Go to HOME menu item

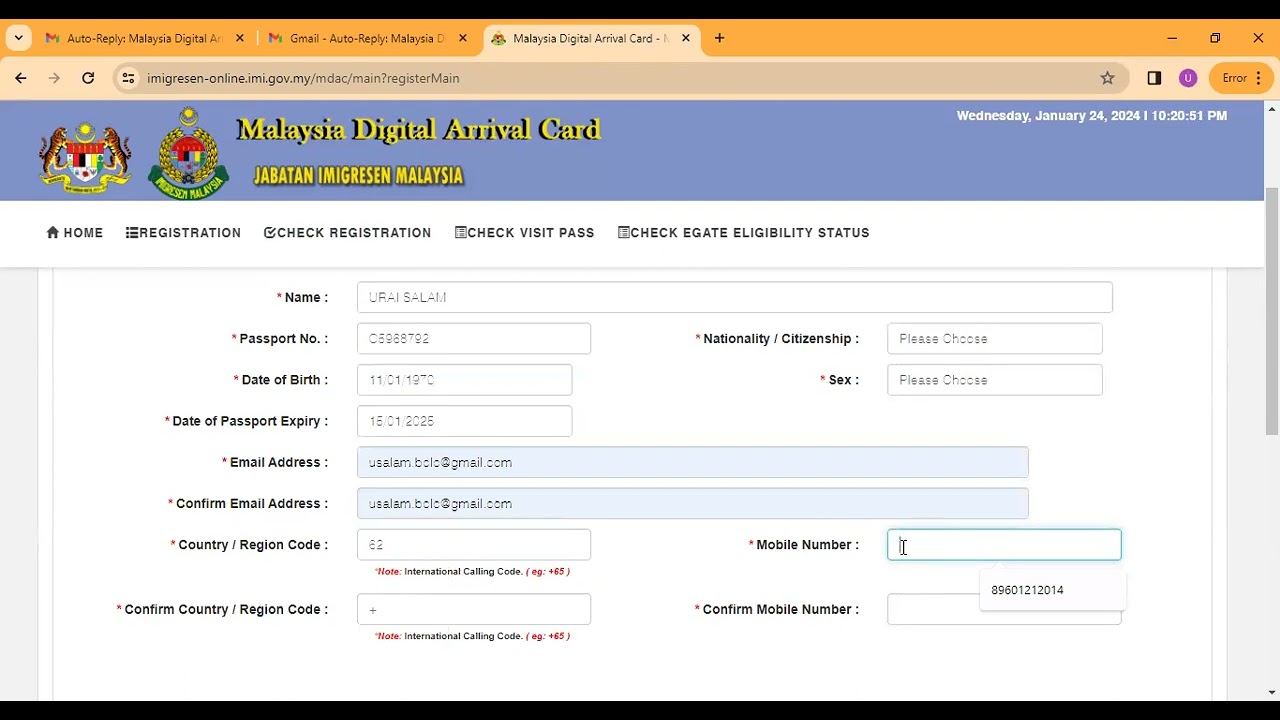pyautogui.click(x=75, y=233)
